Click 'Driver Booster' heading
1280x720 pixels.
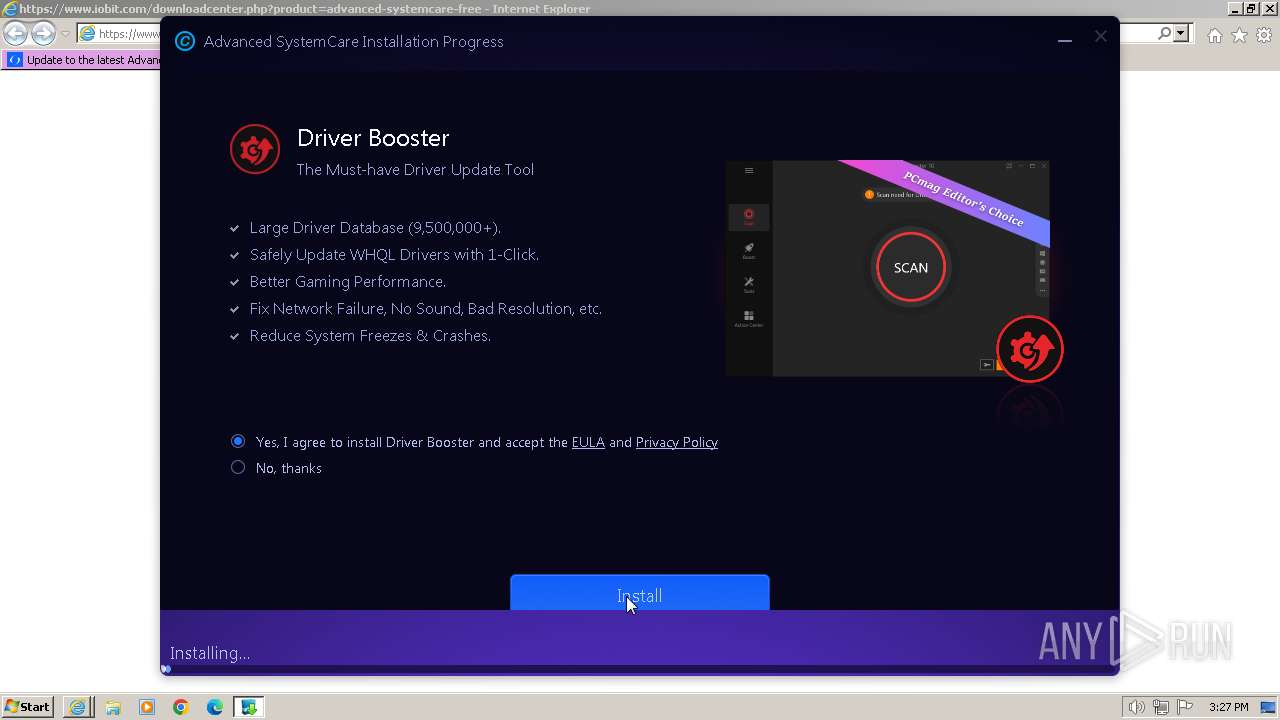(373, 137)
